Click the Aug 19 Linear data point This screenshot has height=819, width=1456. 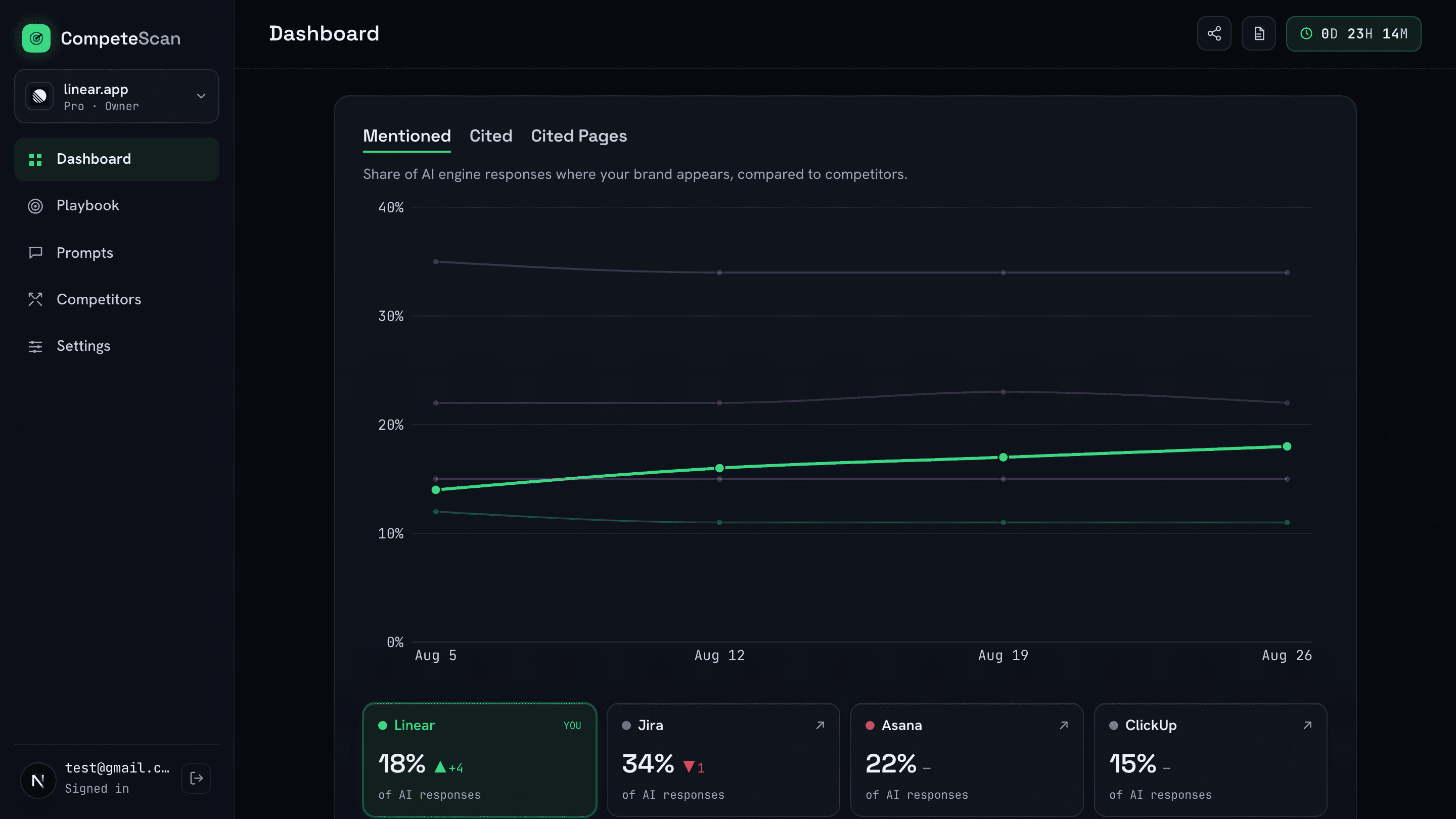[x=1003, y=457]
